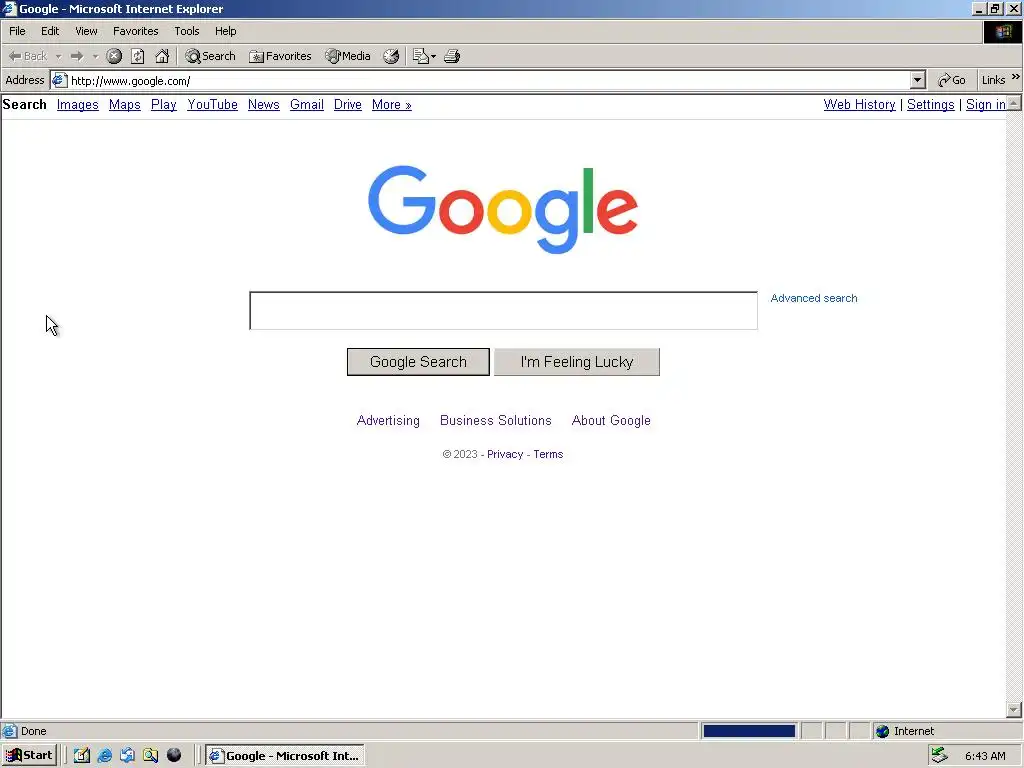
Task: Open the Edit menu
Action: (x=50, y=31)
